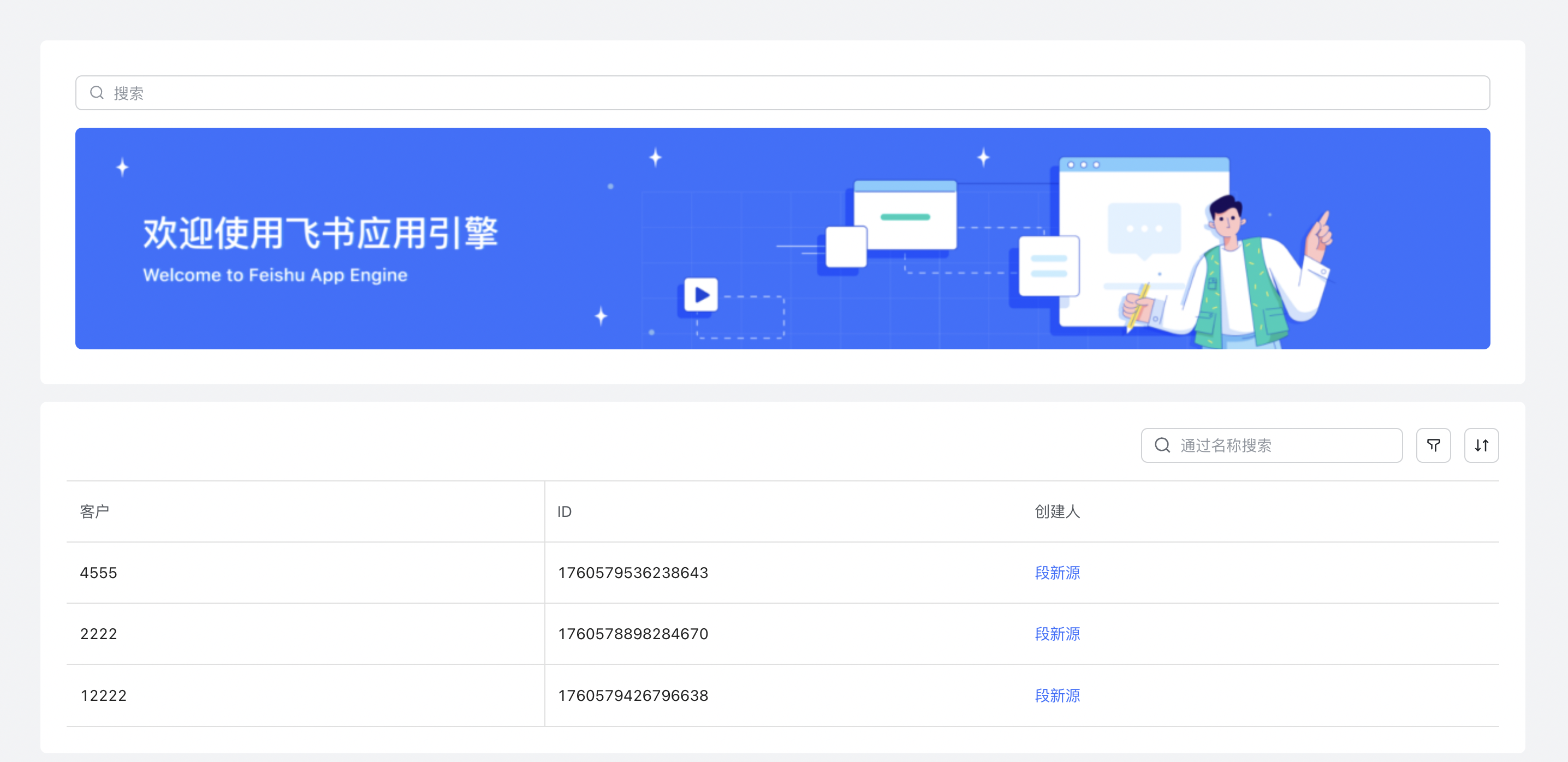This screenshot has height=762, width=1568.
Task: Click the Welcome to Feishu App Engine subtitle
Action: click(275, 275)
